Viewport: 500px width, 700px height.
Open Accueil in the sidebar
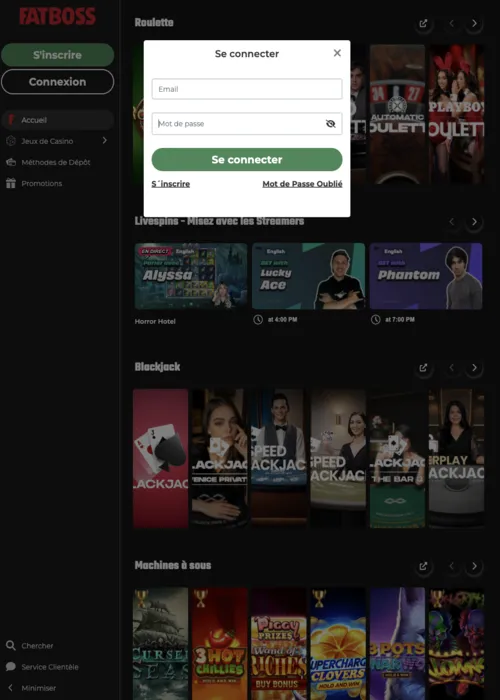[x=58, y=120]
